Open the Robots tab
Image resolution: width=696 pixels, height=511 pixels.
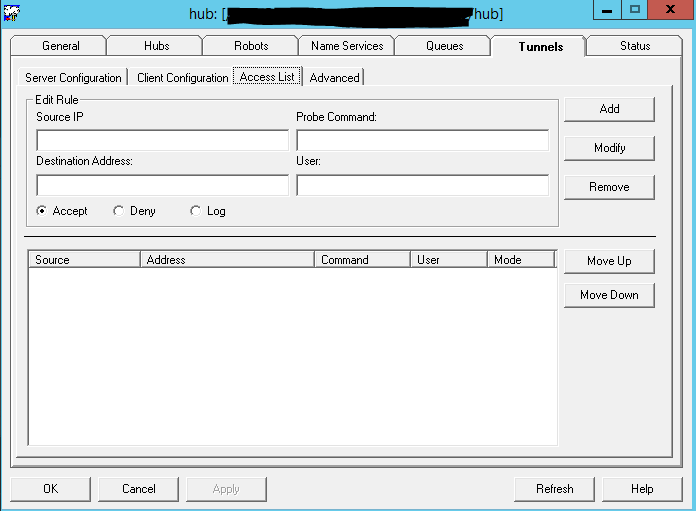click(251, 46)
